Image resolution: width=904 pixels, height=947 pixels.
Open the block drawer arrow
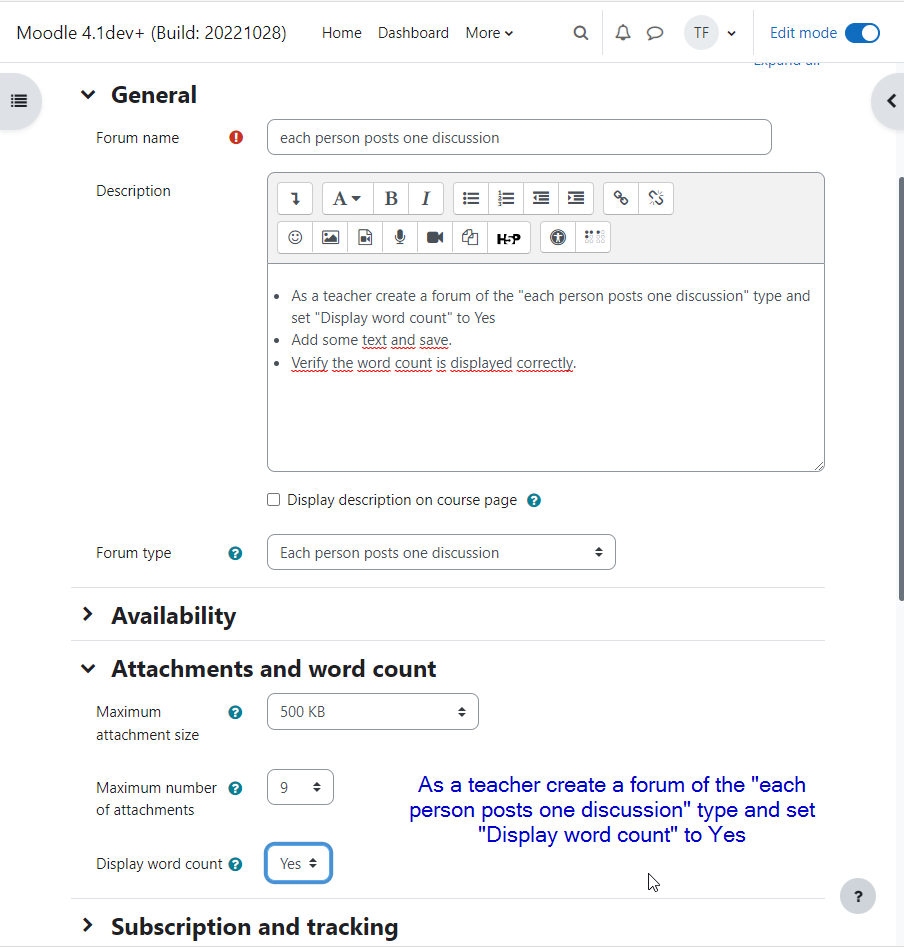click(890, 101)
